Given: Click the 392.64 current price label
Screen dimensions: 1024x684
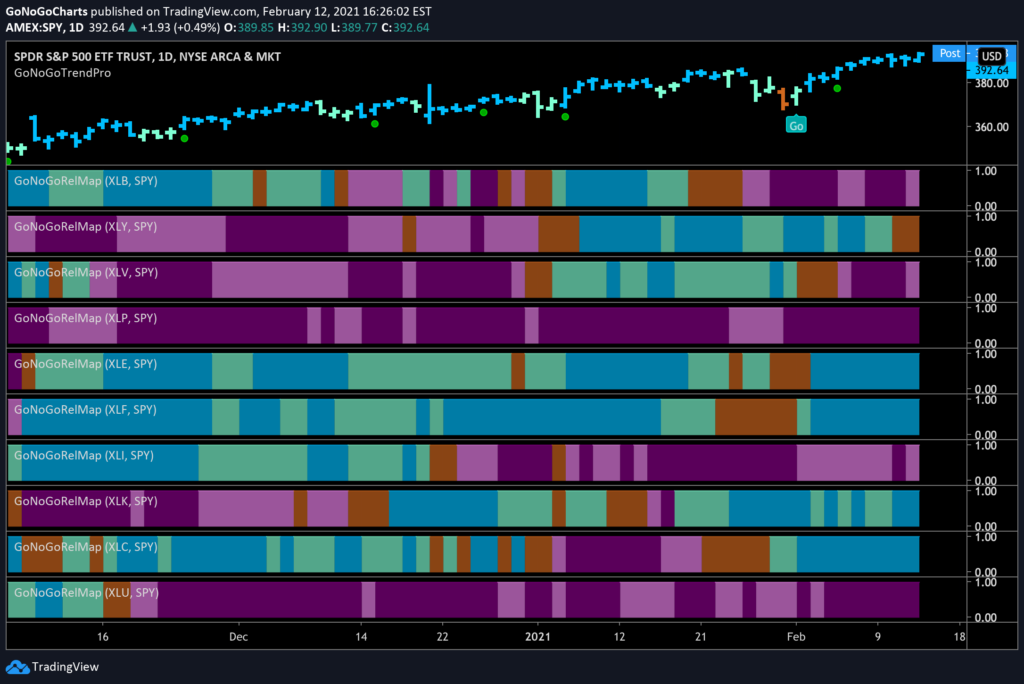Looking at the screenshot, I should 991,71.
